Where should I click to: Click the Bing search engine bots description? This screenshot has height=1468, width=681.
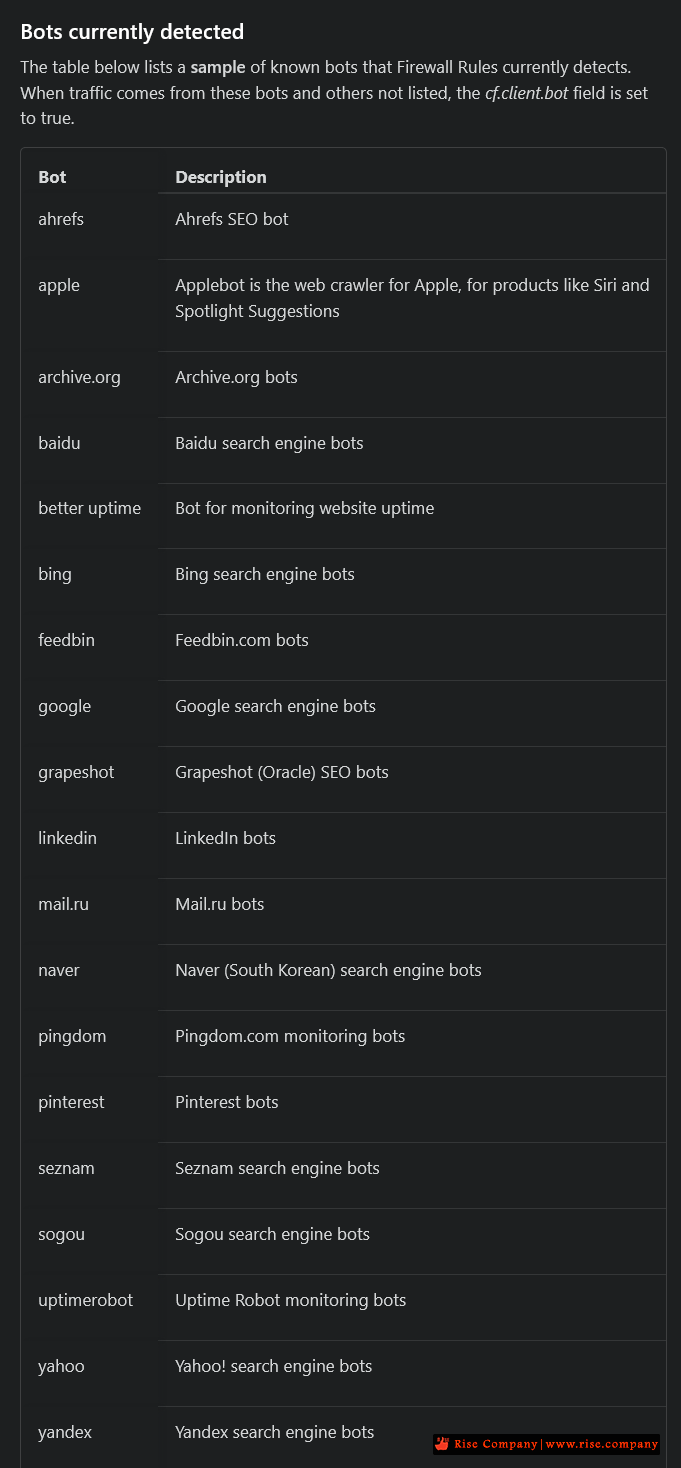265,574
